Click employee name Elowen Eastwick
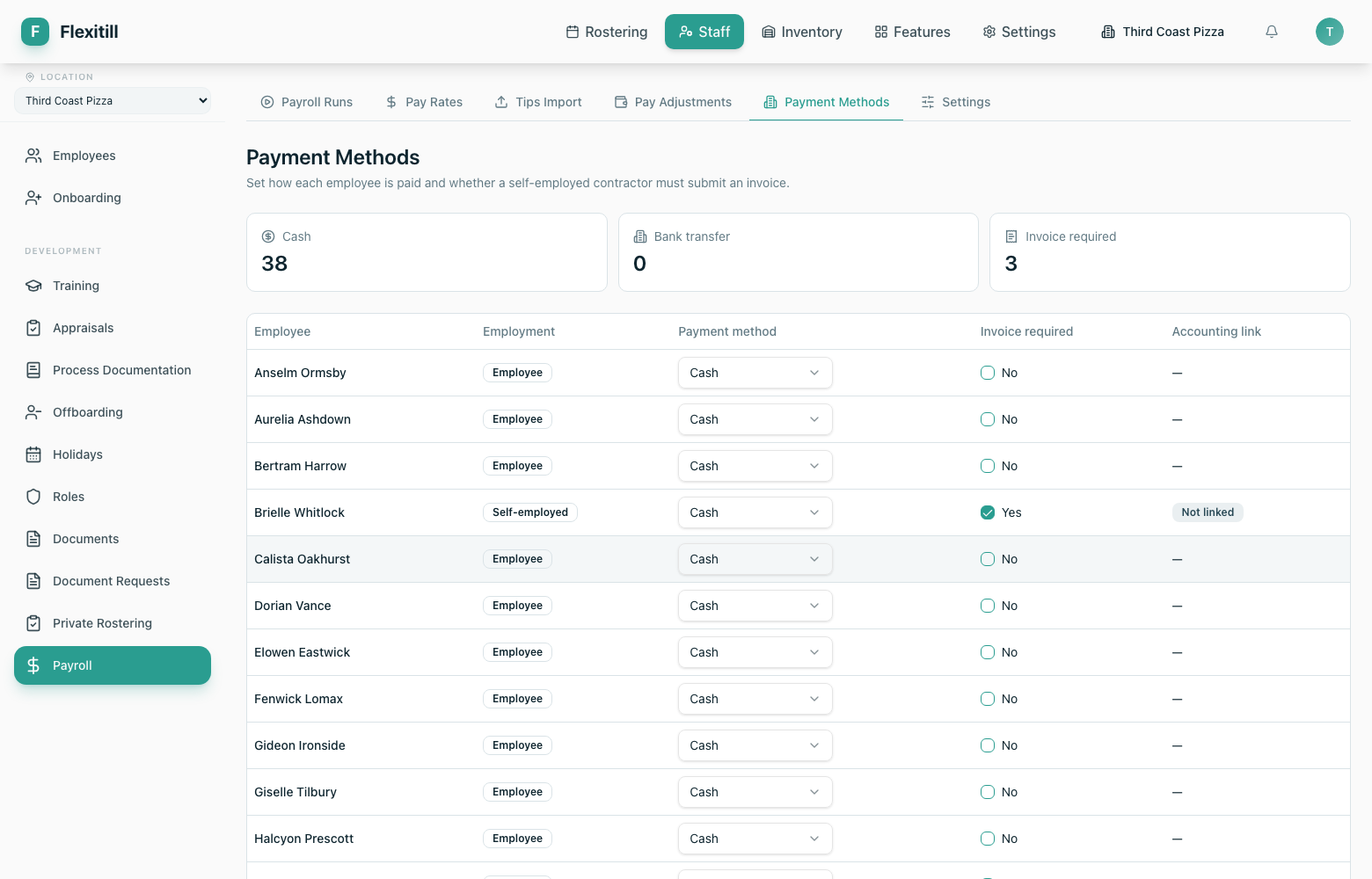This screenshot has width=1372, height=879. pos(302,652)
